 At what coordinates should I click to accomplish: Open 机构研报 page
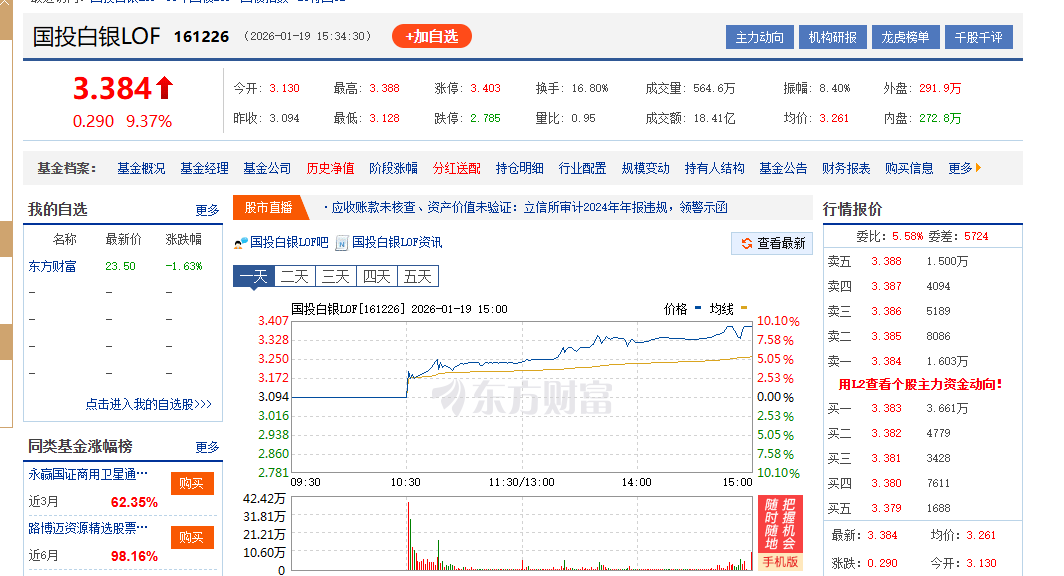pos(833,37)
